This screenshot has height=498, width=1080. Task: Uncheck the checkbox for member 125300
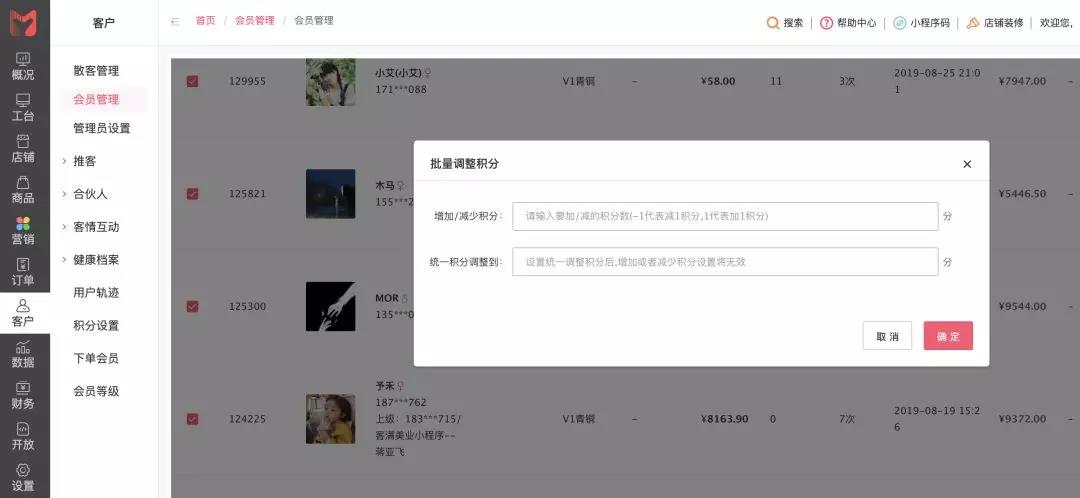coord(193,307)
